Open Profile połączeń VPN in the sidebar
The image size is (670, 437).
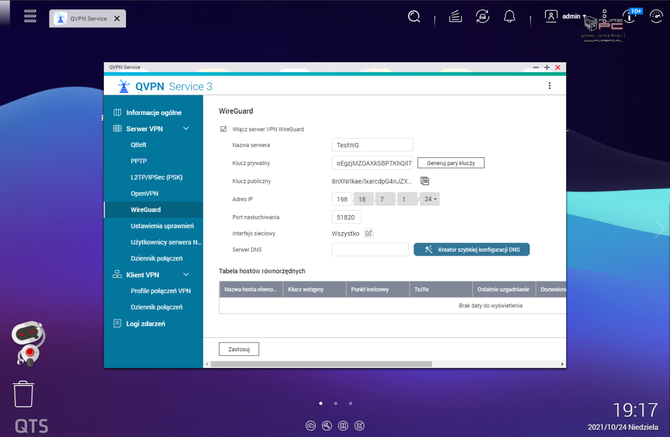161,291
